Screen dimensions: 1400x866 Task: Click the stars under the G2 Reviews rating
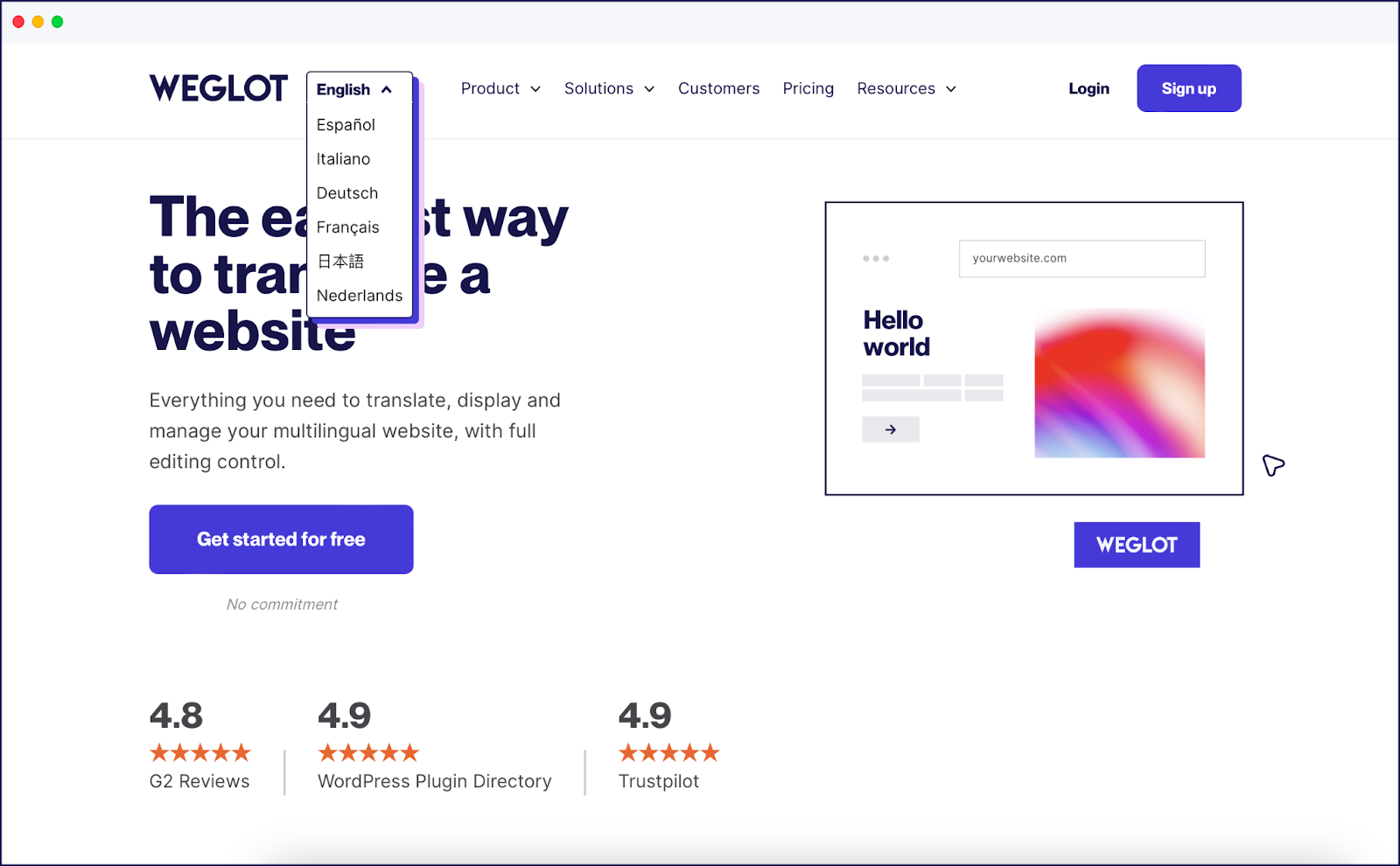tap(199, 751)
